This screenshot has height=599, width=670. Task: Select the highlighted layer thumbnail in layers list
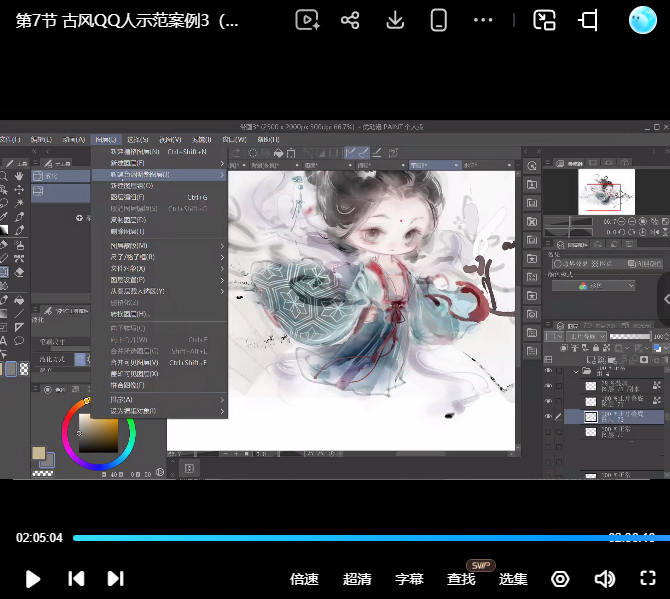click(591, 417)
